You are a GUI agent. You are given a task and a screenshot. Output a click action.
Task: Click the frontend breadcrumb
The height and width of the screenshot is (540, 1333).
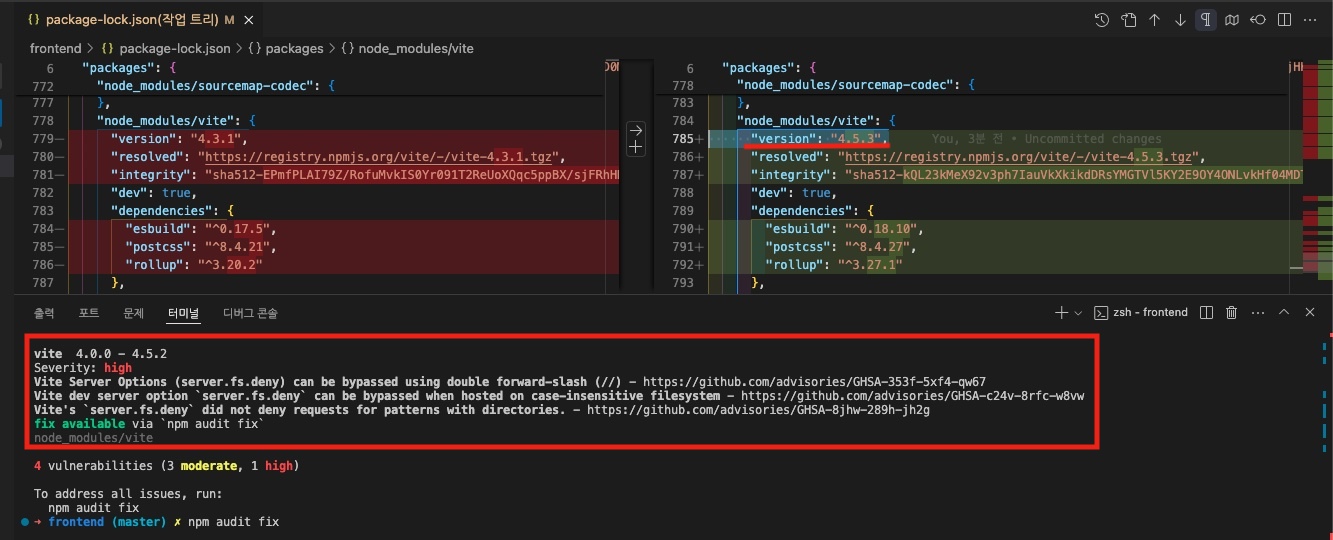tap(55, 48)
